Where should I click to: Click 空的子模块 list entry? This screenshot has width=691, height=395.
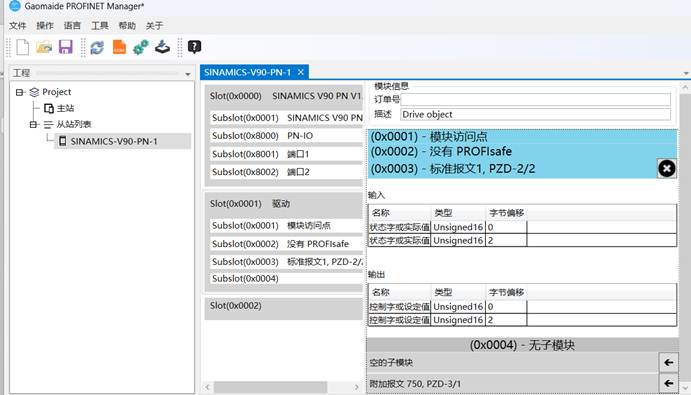pyautogui.click(x=513, y=362)
